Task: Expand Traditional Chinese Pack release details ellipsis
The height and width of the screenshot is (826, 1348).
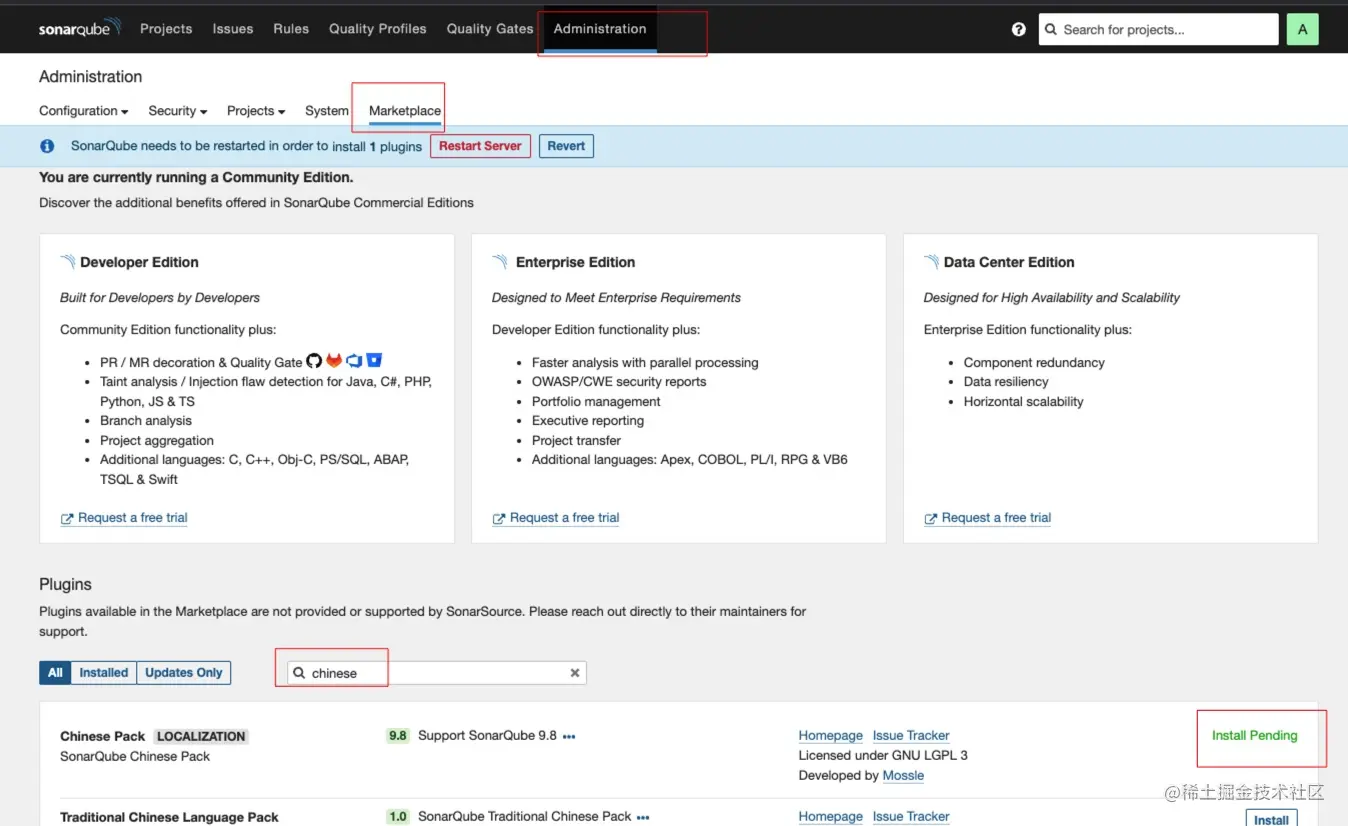Action: click(643, 818)
